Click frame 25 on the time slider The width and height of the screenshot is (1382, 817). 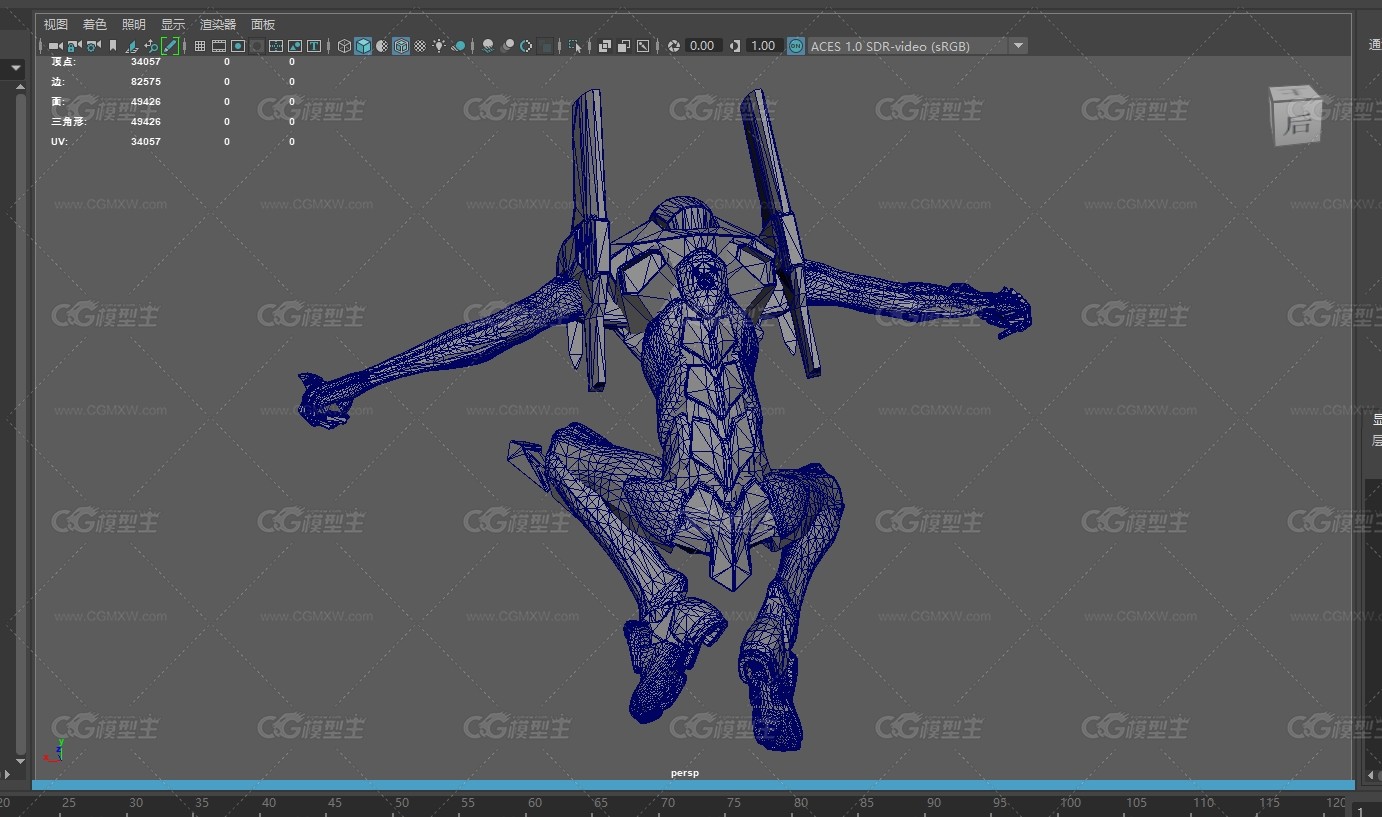pos(69,803)
